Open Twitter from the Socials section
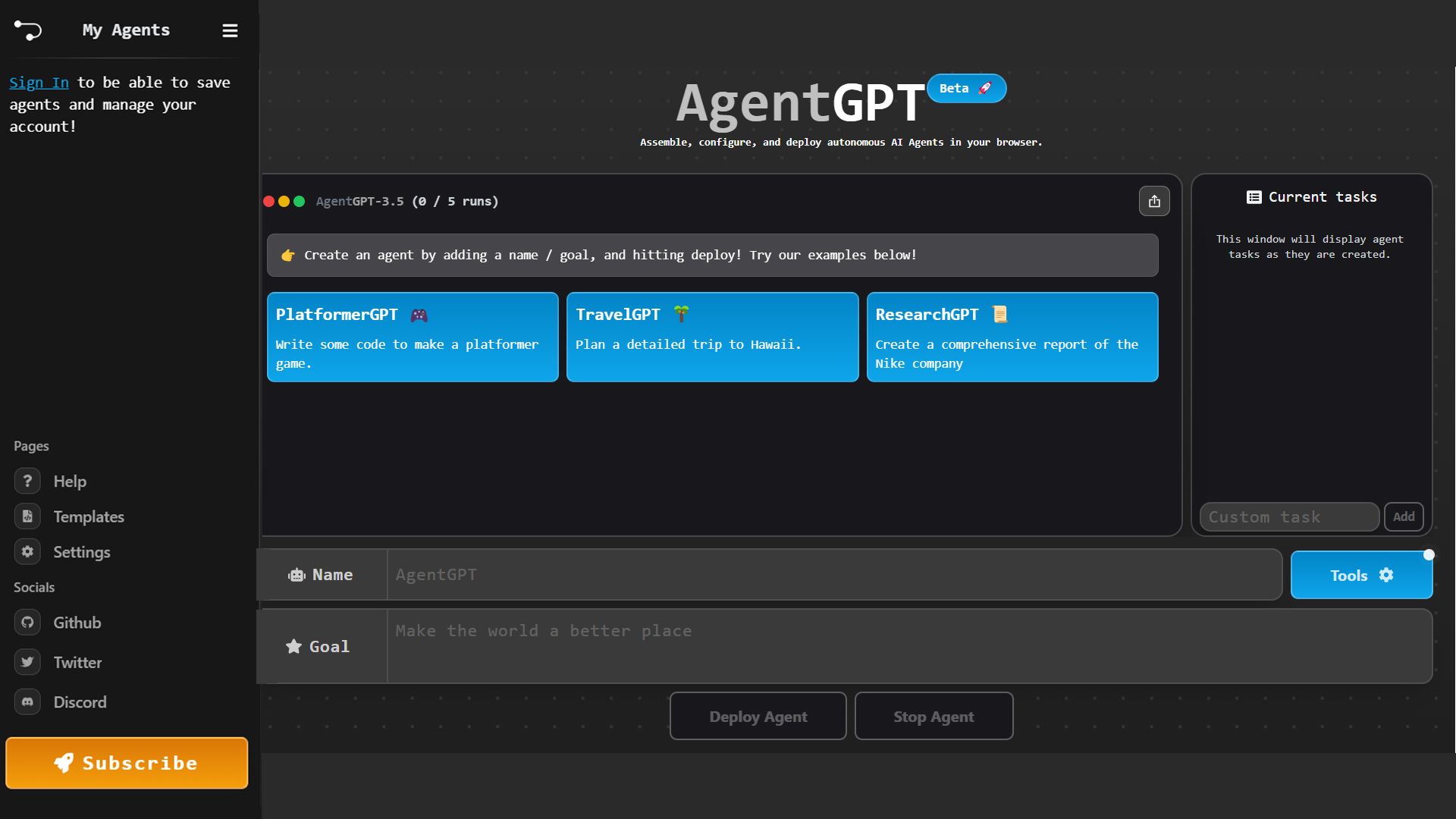This screenshot has width=1456, height=819. click(27, 661)
